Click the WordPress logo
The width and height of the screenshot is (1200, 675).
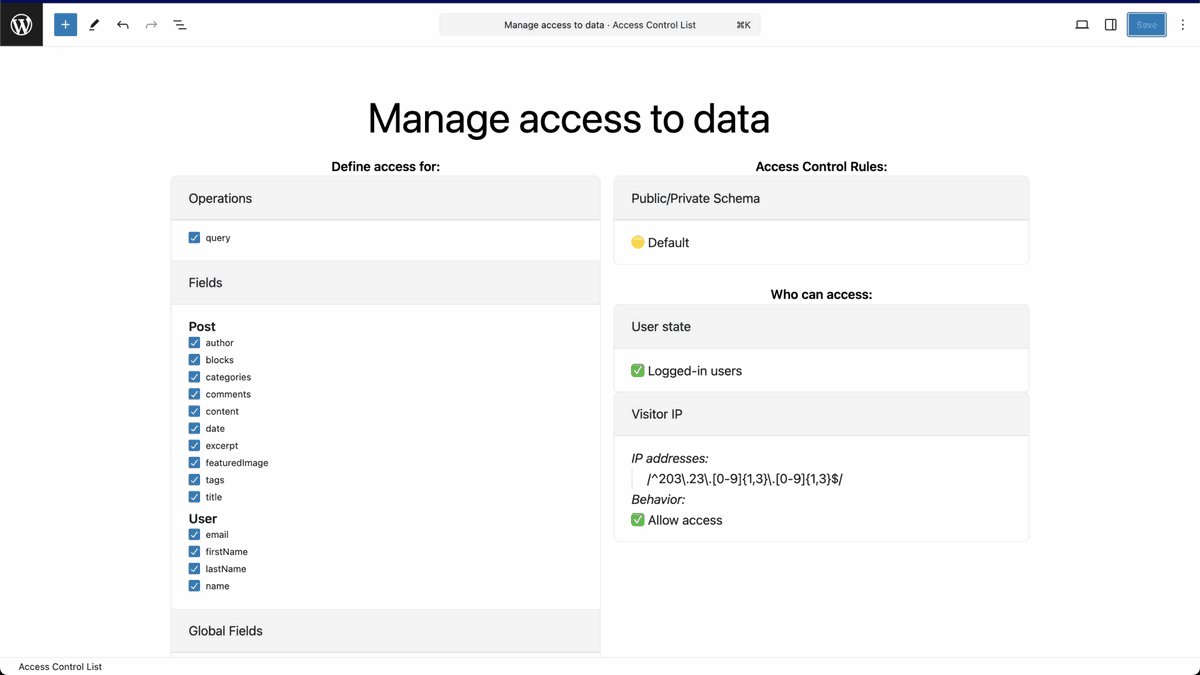(x=21, y=24)
